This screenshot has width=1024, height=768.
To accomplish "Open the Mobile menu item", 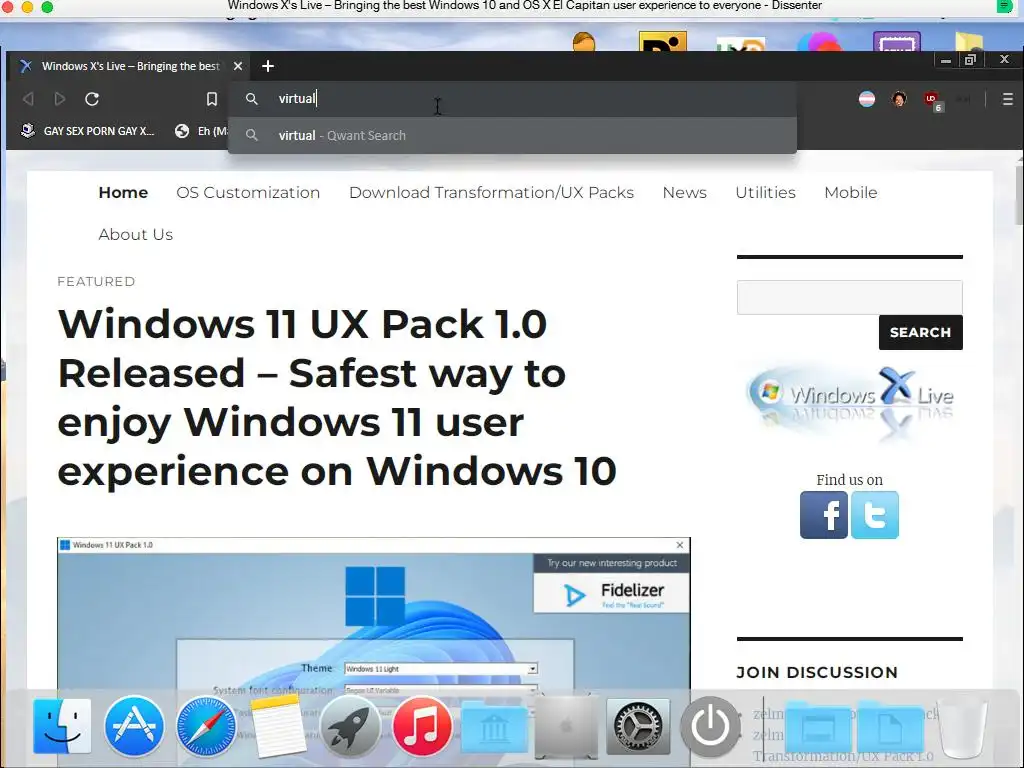I will pos(850,193).
